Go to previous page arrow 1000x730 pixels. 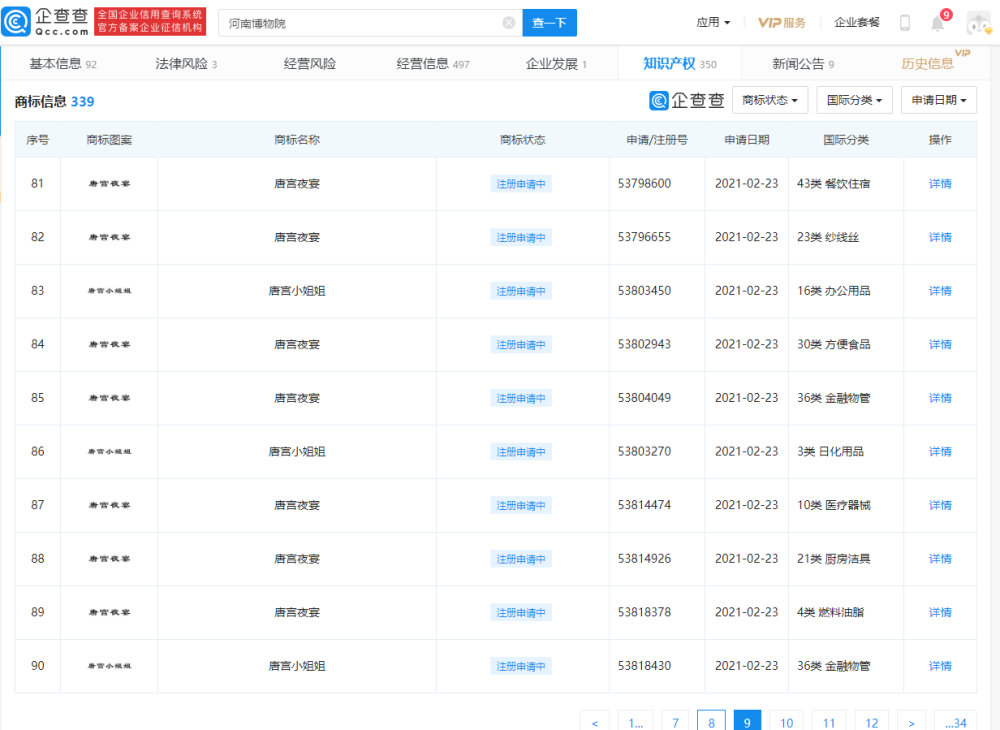pyautogui.click(x=594, y=723)
